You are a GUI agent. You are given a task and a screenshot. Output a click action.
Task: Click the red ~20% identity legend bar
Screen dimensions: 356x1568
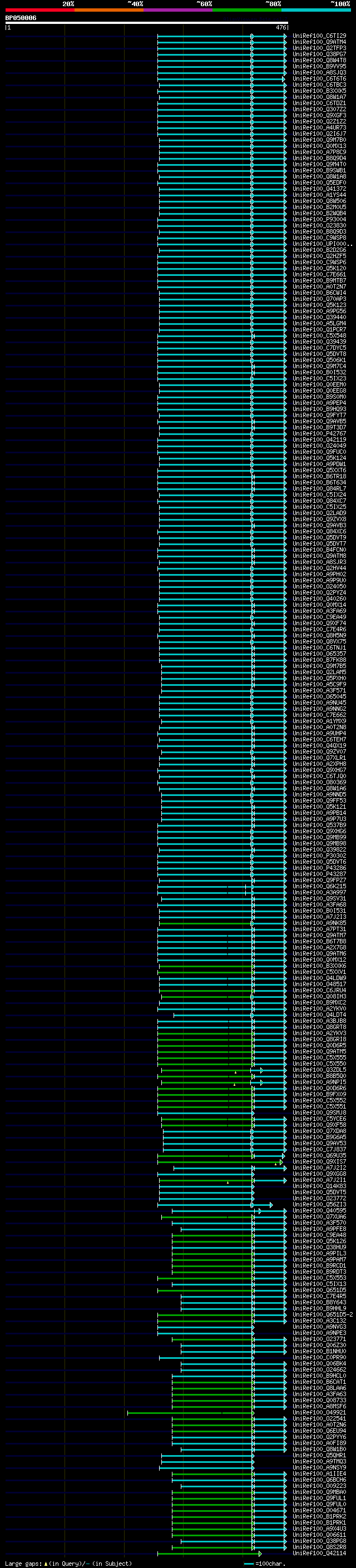click(x=39, y=10)
